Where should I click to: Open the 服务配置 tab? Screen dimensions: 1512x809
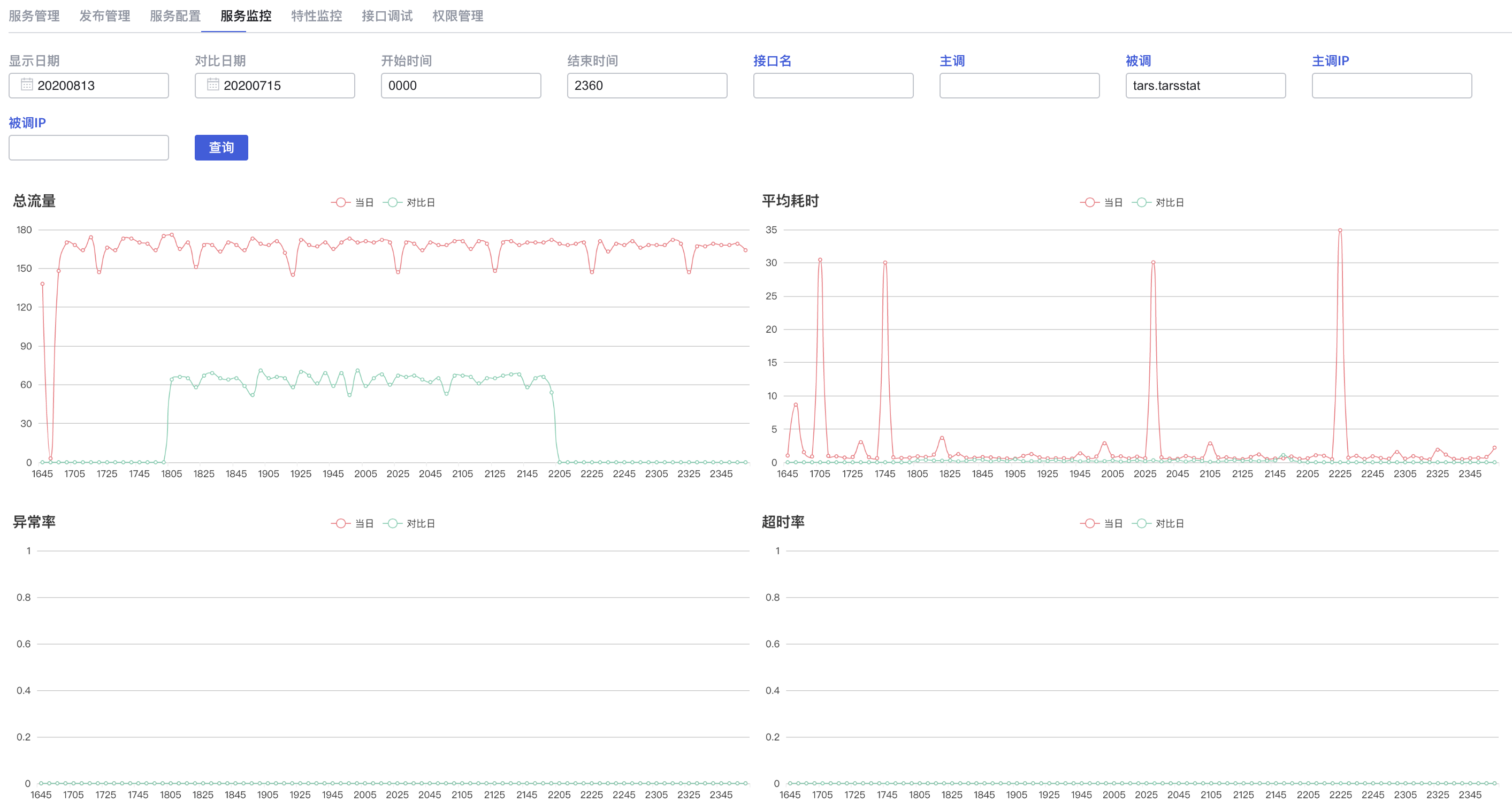175,16
